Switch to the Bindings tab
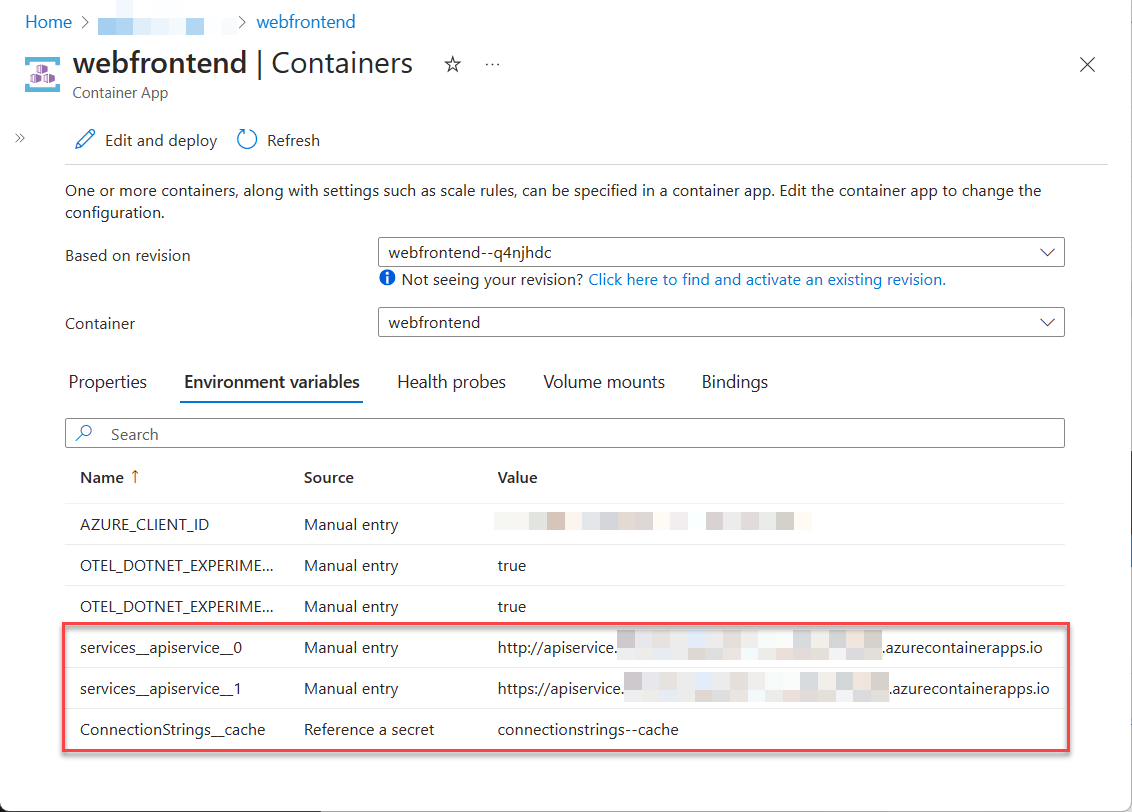1132x812 pixels. click(734, 382)
